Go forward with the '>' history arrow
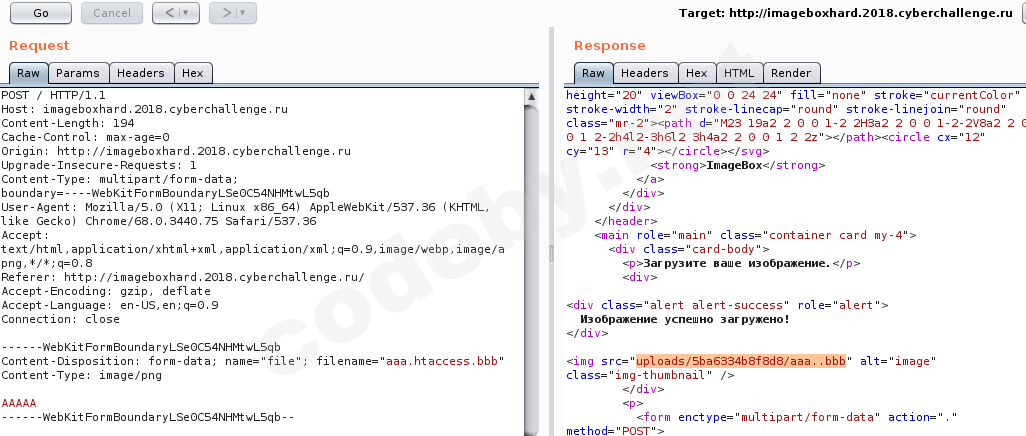 pyautogui.click(x=227, y=13)
